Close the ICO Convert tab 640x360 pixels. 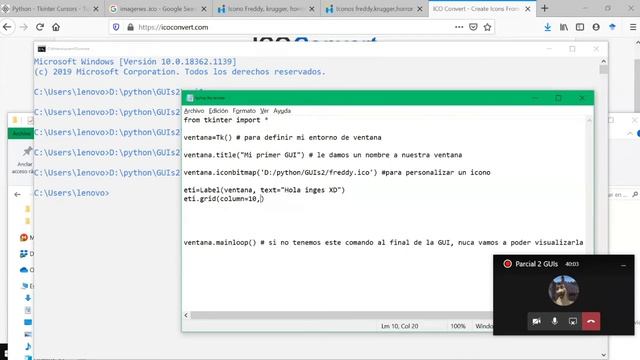point(527,9)
